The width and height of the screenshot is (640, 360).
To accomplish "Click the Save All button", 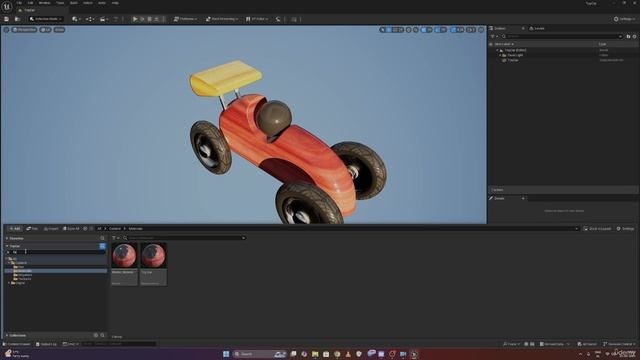I will [x=71, y=229].
